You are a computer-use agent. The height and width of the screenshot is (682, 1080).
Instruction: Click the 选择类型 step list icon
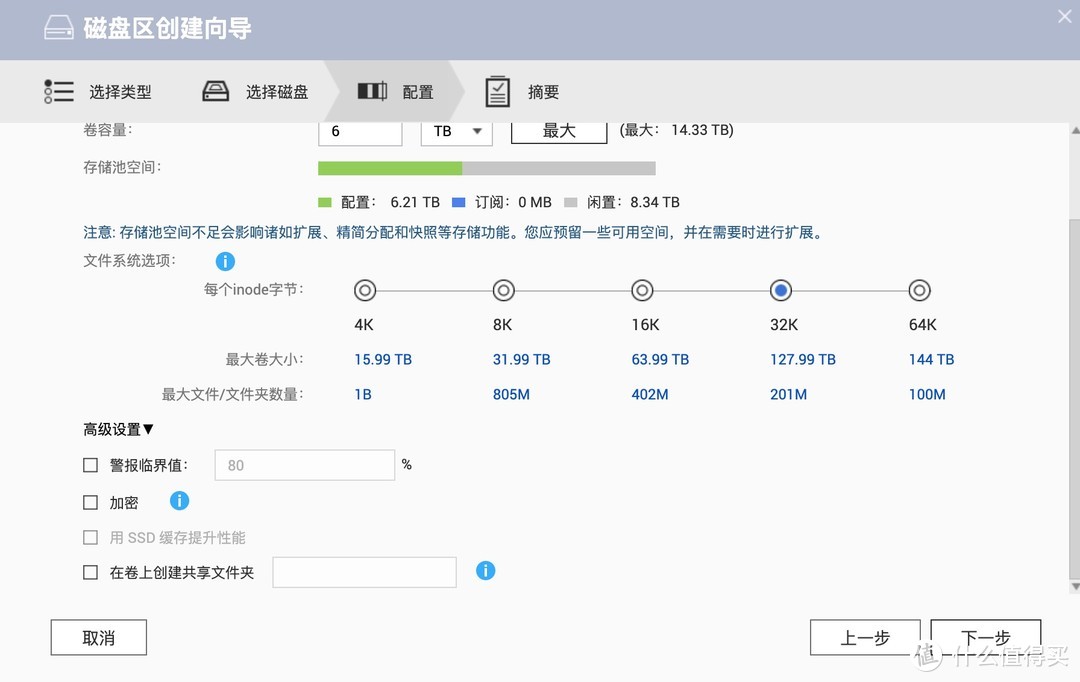tap(59, 91)
